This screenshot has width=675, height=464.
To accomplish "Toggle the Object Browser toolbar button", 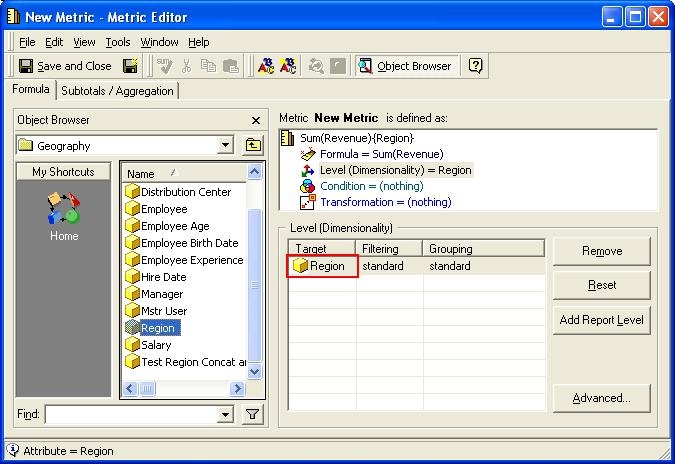I will (x=406, y=66).
